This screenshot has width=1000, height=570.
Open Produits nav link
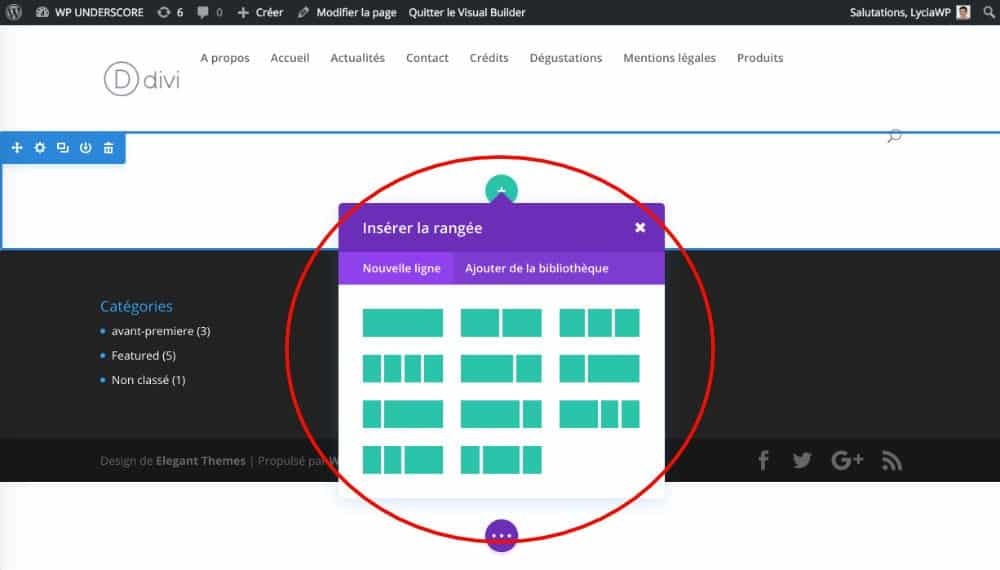pyautogui.click(x=760, y=58)
